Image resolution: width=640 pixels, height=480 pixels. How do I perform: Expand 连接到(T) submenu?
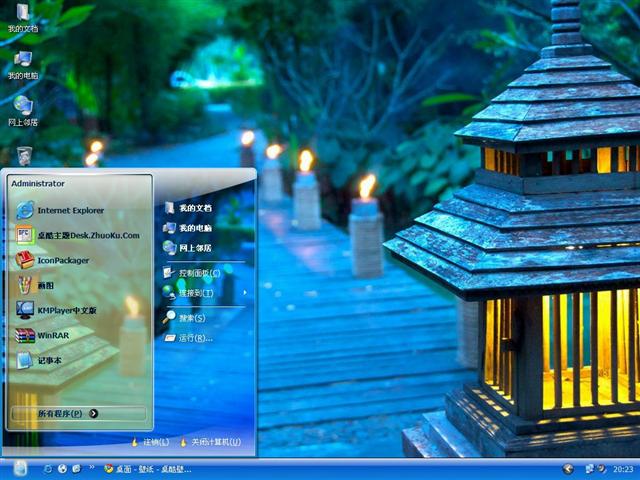click(x=205, y=293)
